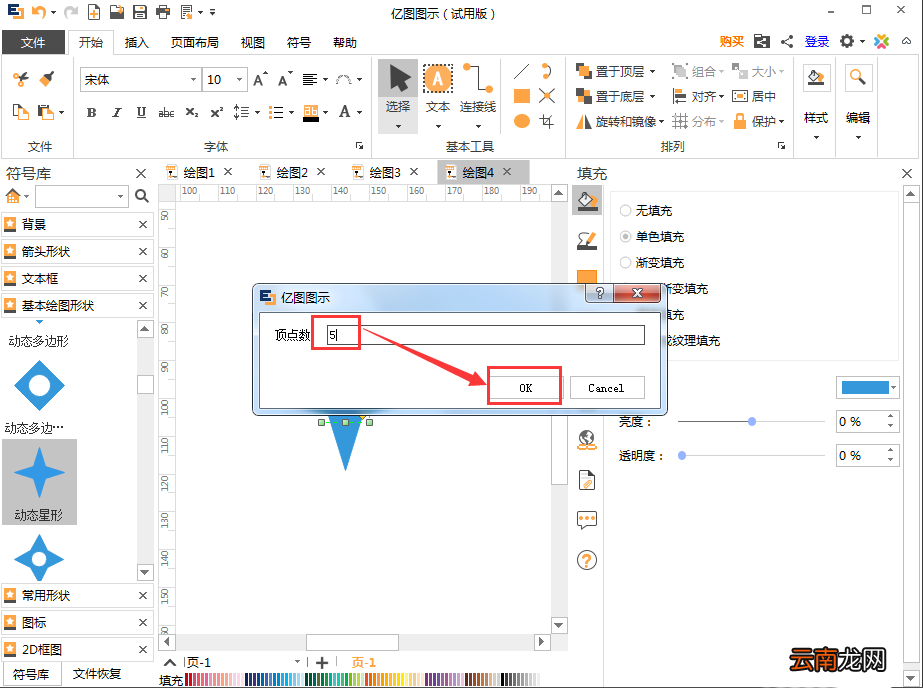Open the symbol library search combo box

coord(82,196)
